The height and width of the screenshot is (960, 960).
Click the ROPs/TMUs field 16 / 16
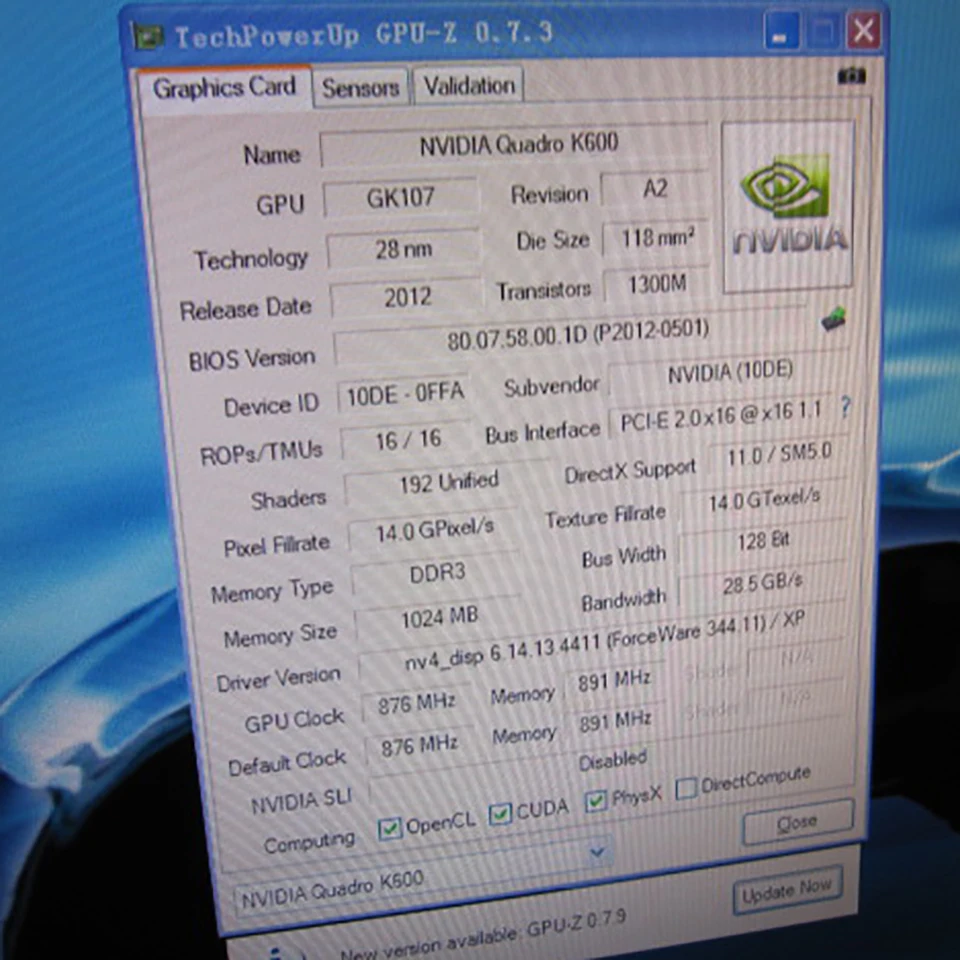coord(408,440)
